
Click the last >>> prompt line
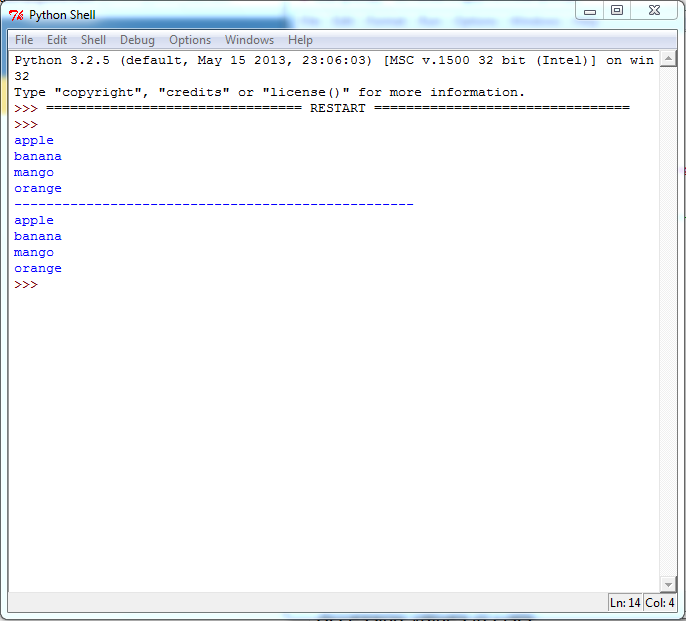point(26,284)
